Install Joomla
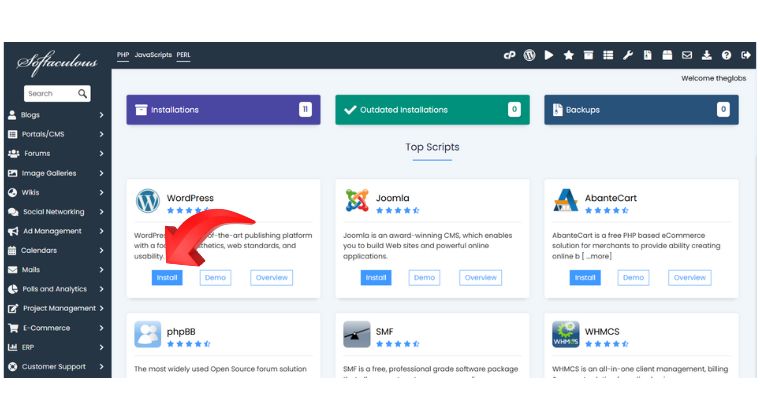Image resolution: width=760 pixels, height=420 pixels. pos(376,278)
